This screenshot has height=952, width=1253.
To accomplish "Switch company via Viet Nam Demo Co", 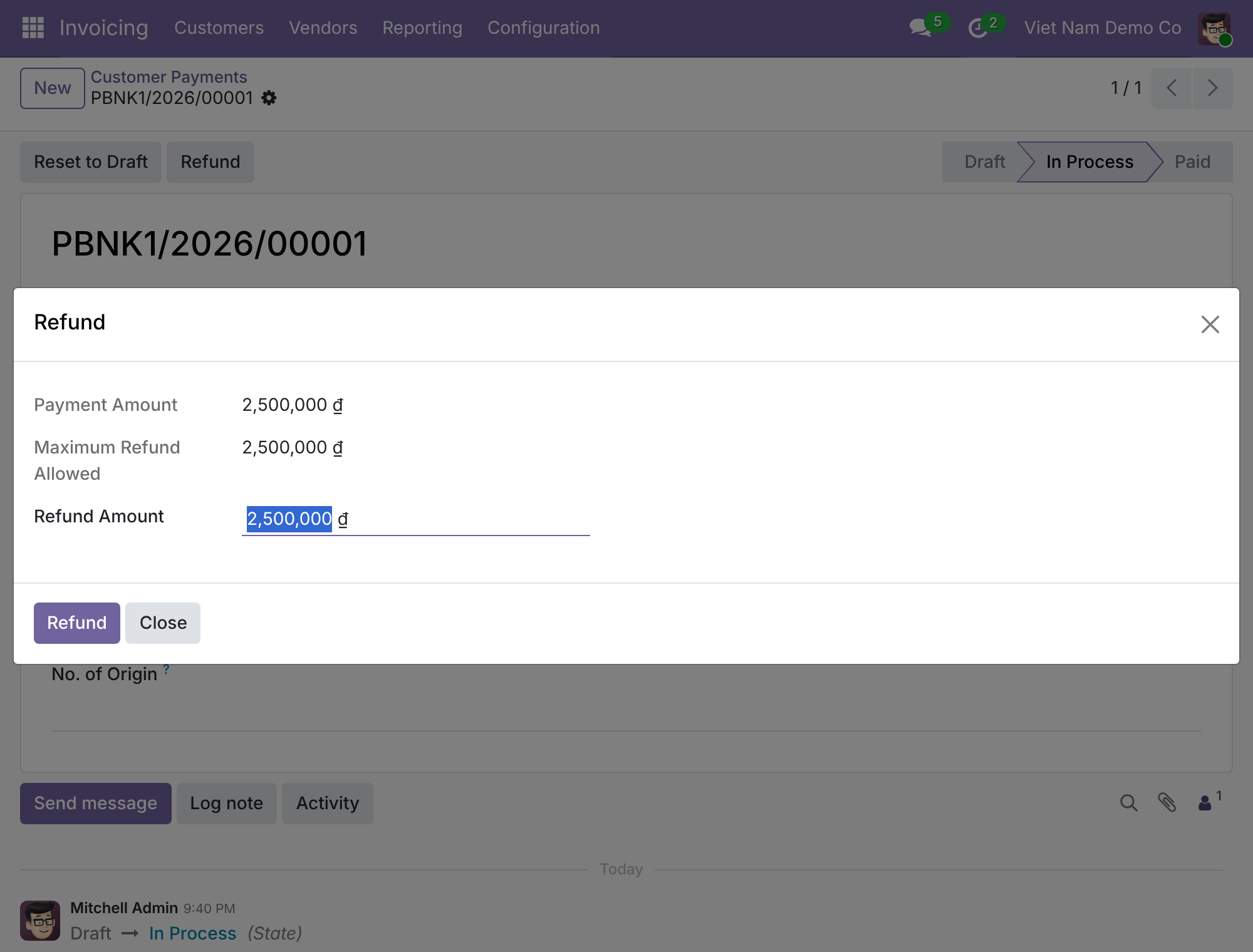I will (x=1103, y=28).
